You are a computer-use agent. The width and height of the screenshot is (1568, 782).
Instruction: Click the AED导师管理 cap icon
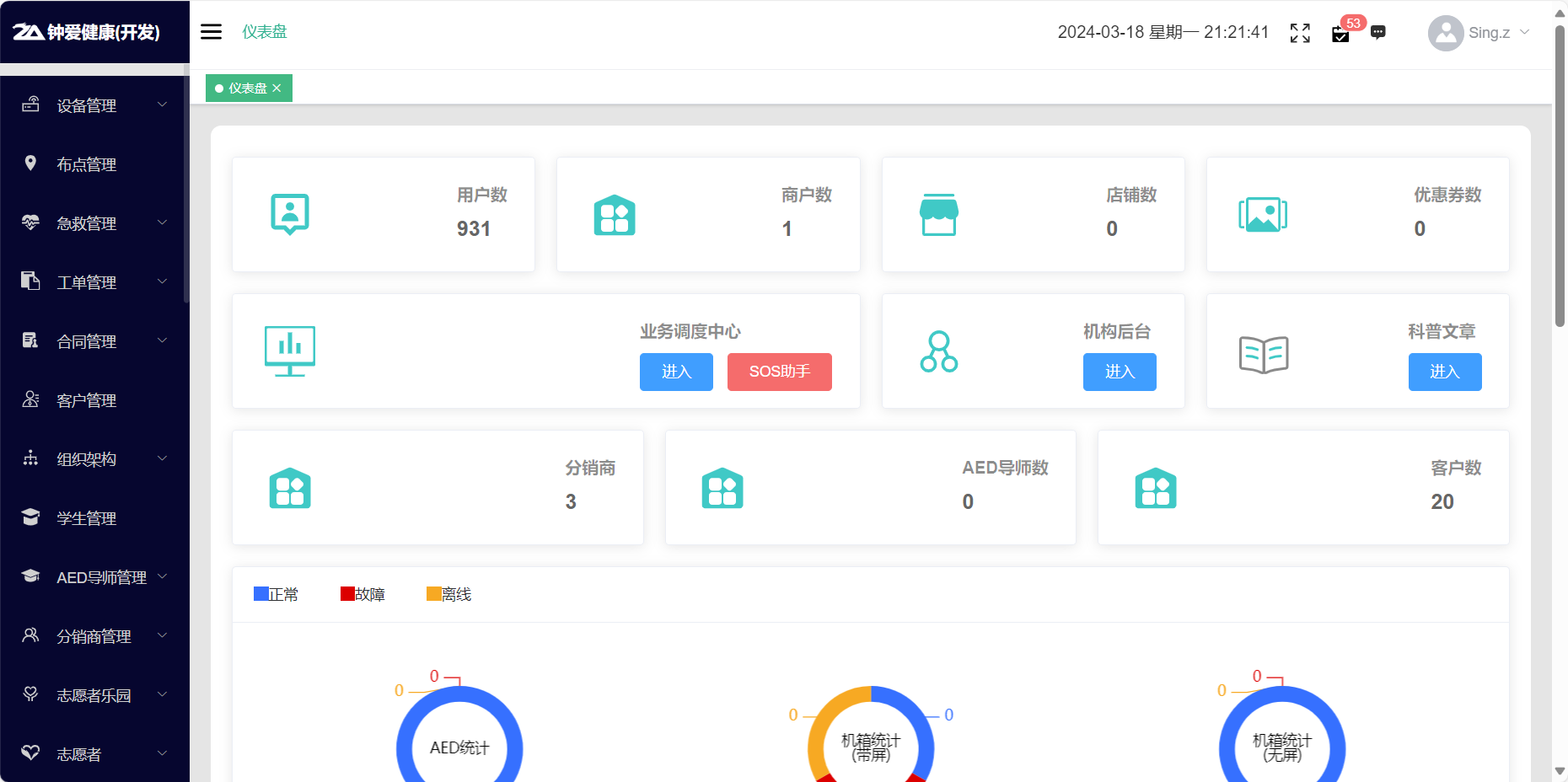30,576
